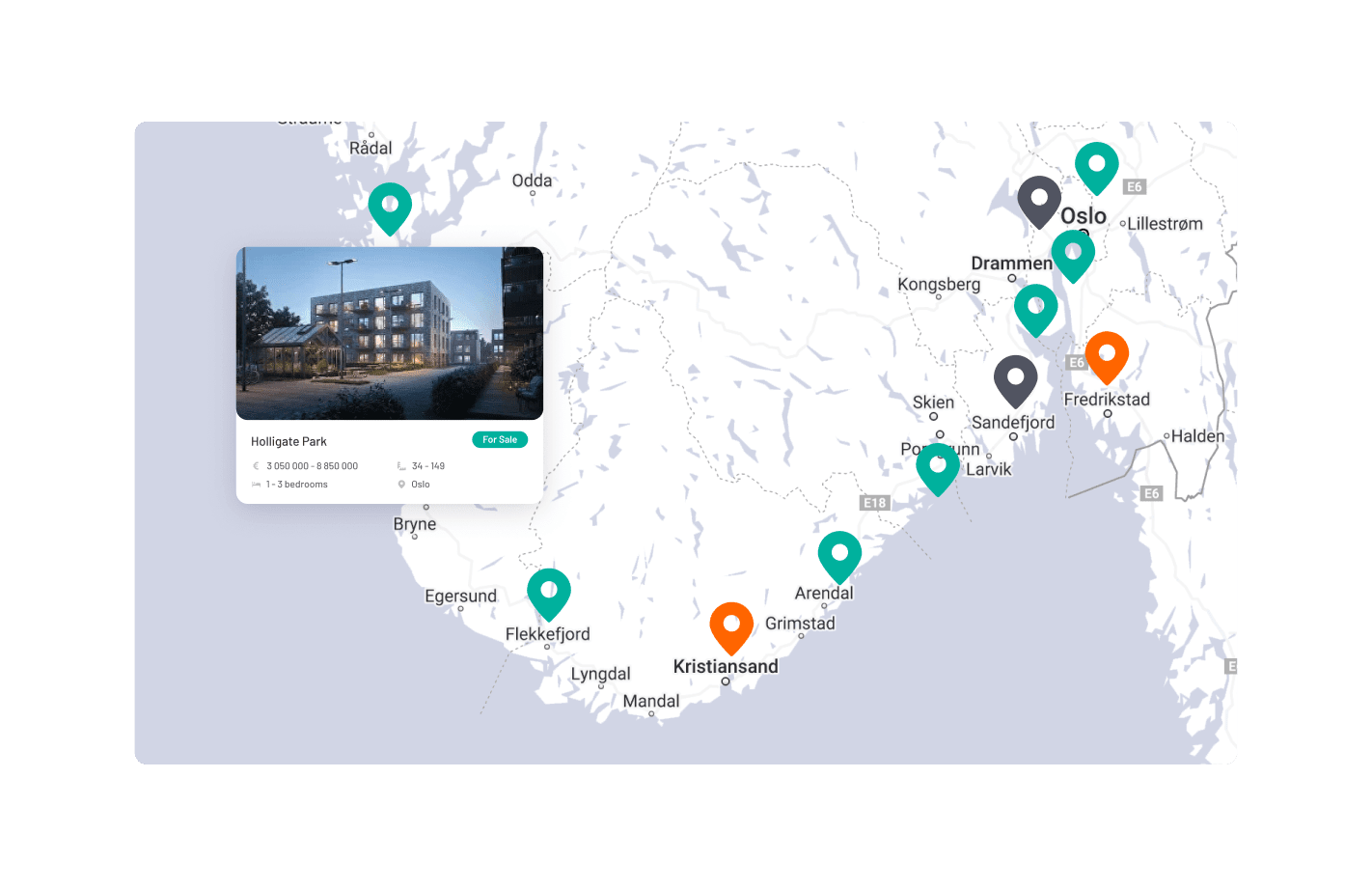Click the Kristiansand city label
The height and width of the screenshot is (889, 1372).
click(x=726, y=666)
